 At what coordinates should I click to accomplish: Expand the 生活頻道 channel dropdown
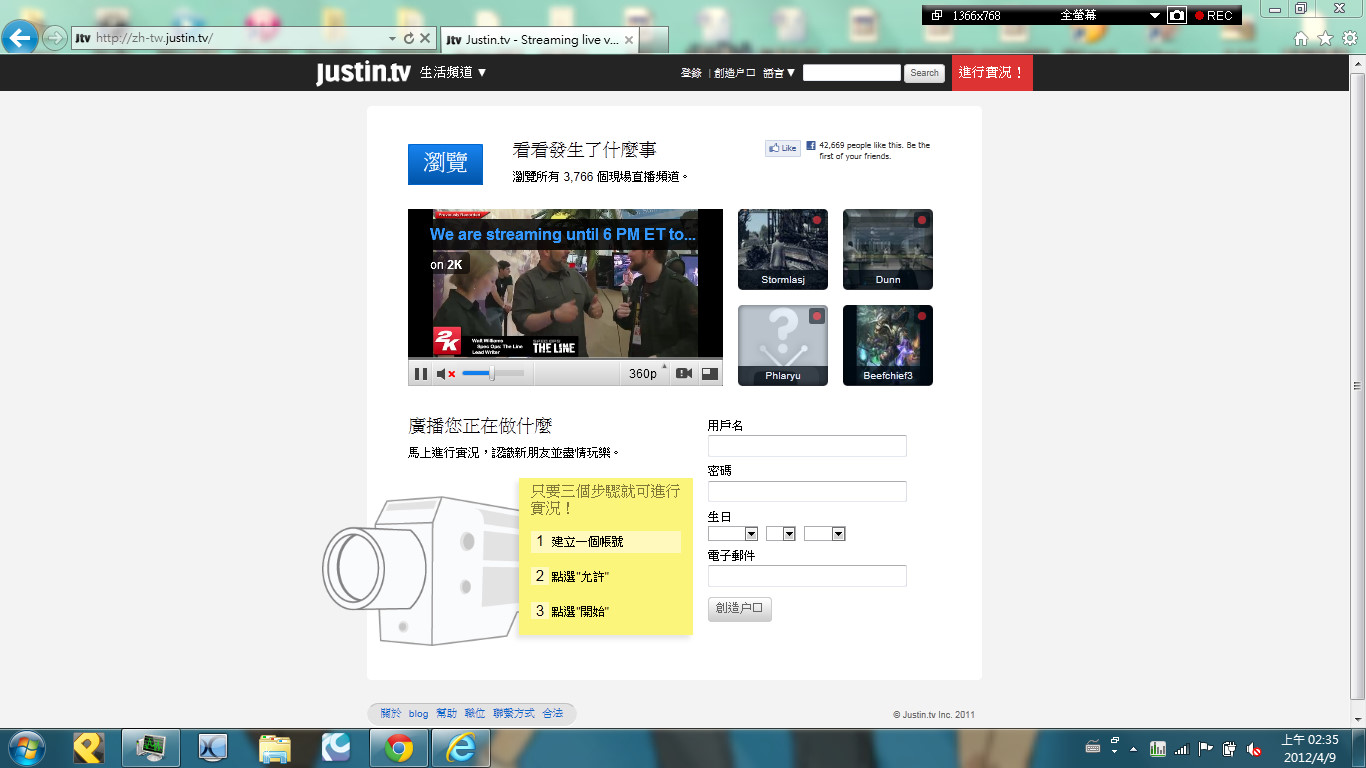tap(453, 72)
